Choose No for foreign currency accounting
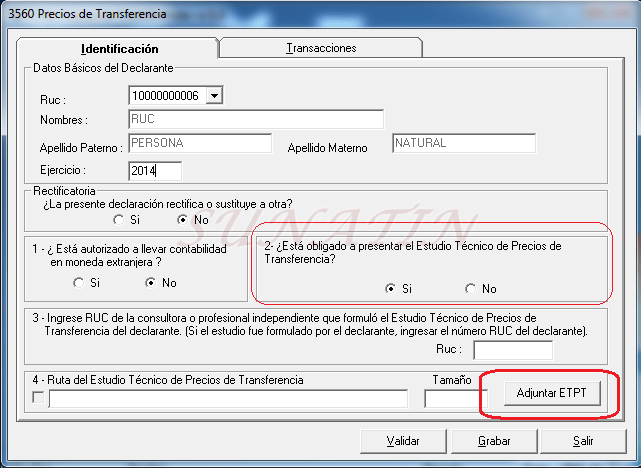This screenshot has width=641, height=468. (x=147, y=283)
